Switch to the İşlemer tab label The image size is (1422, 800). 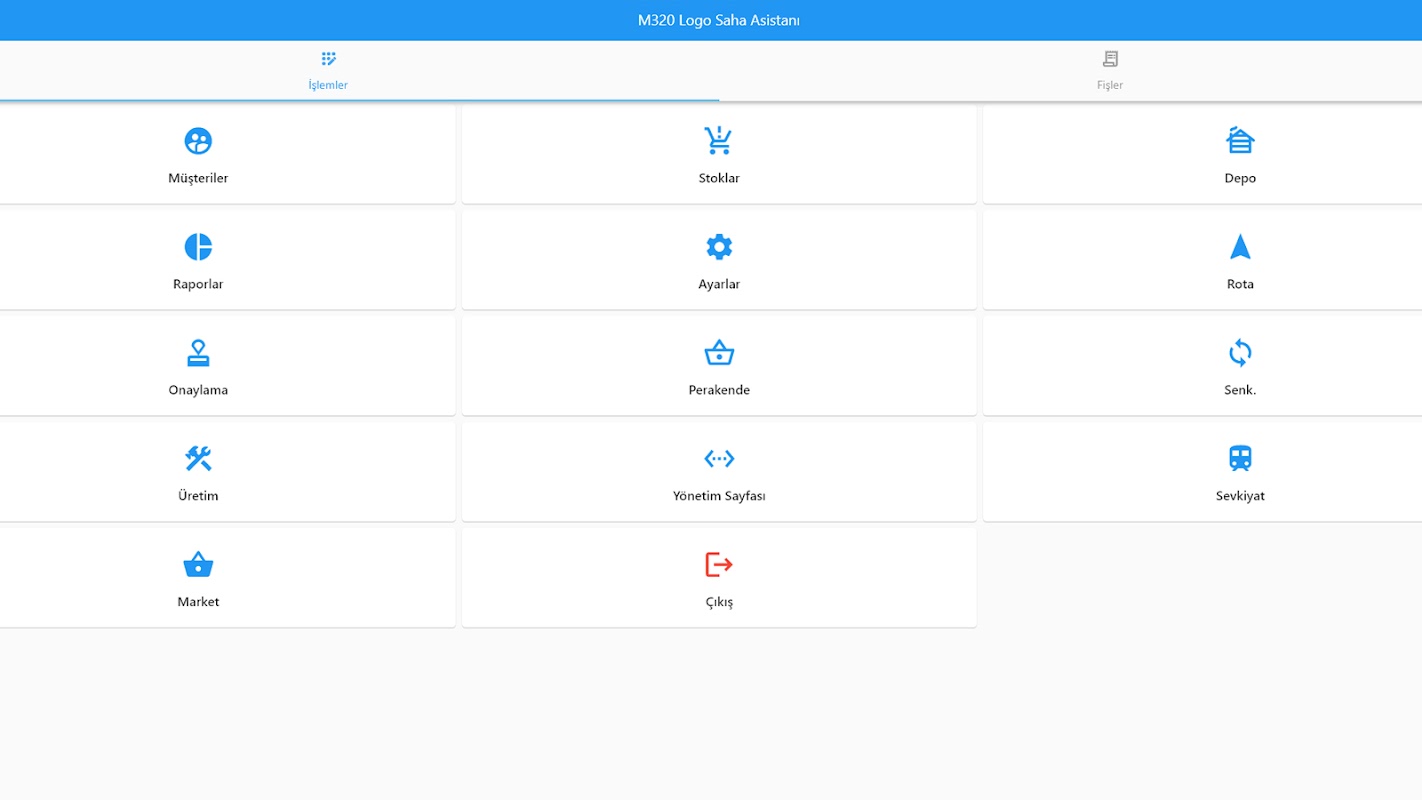click(x=328, y=85)
